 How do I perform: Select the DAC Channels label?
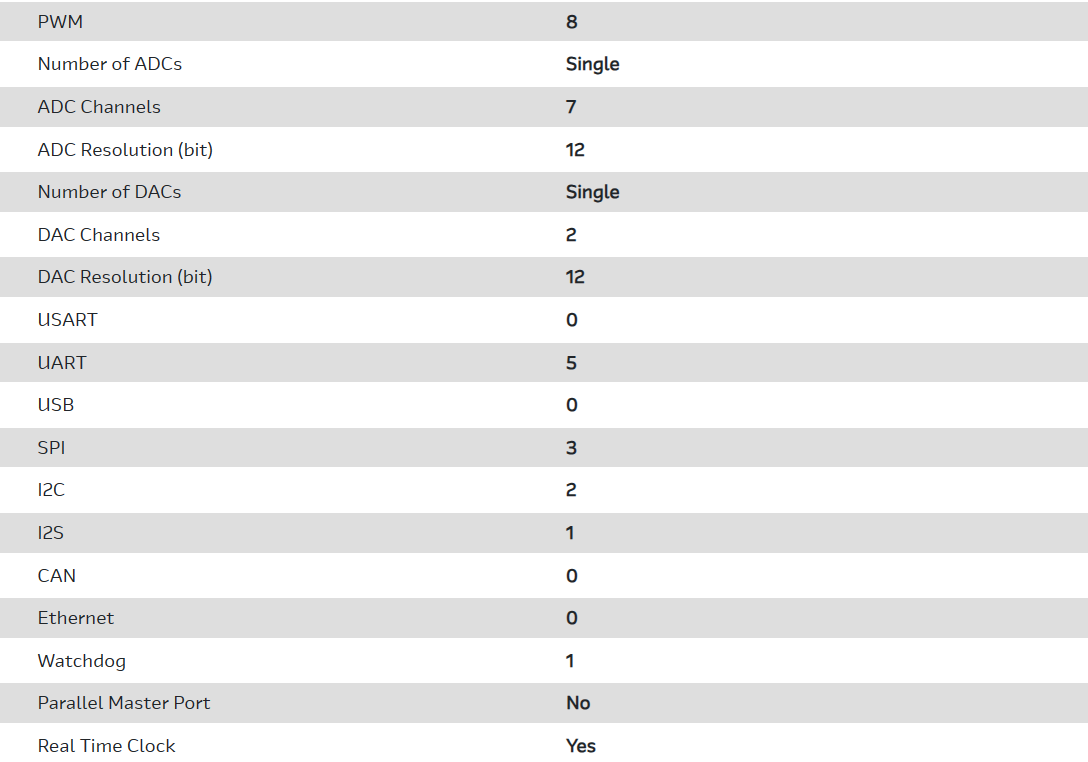pos(99,235)
